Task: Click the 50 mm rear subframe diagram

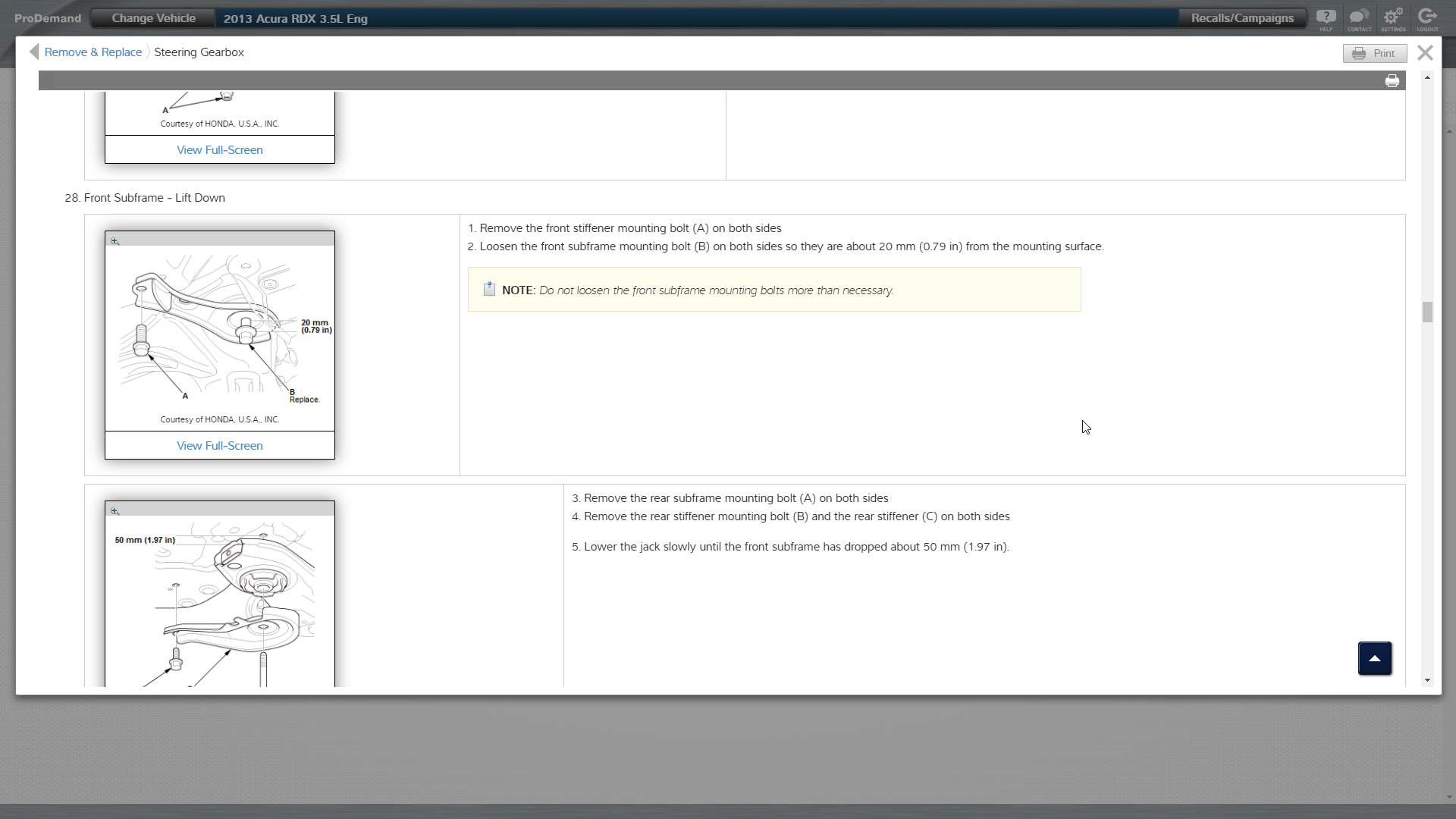Action: pos(220,599)
